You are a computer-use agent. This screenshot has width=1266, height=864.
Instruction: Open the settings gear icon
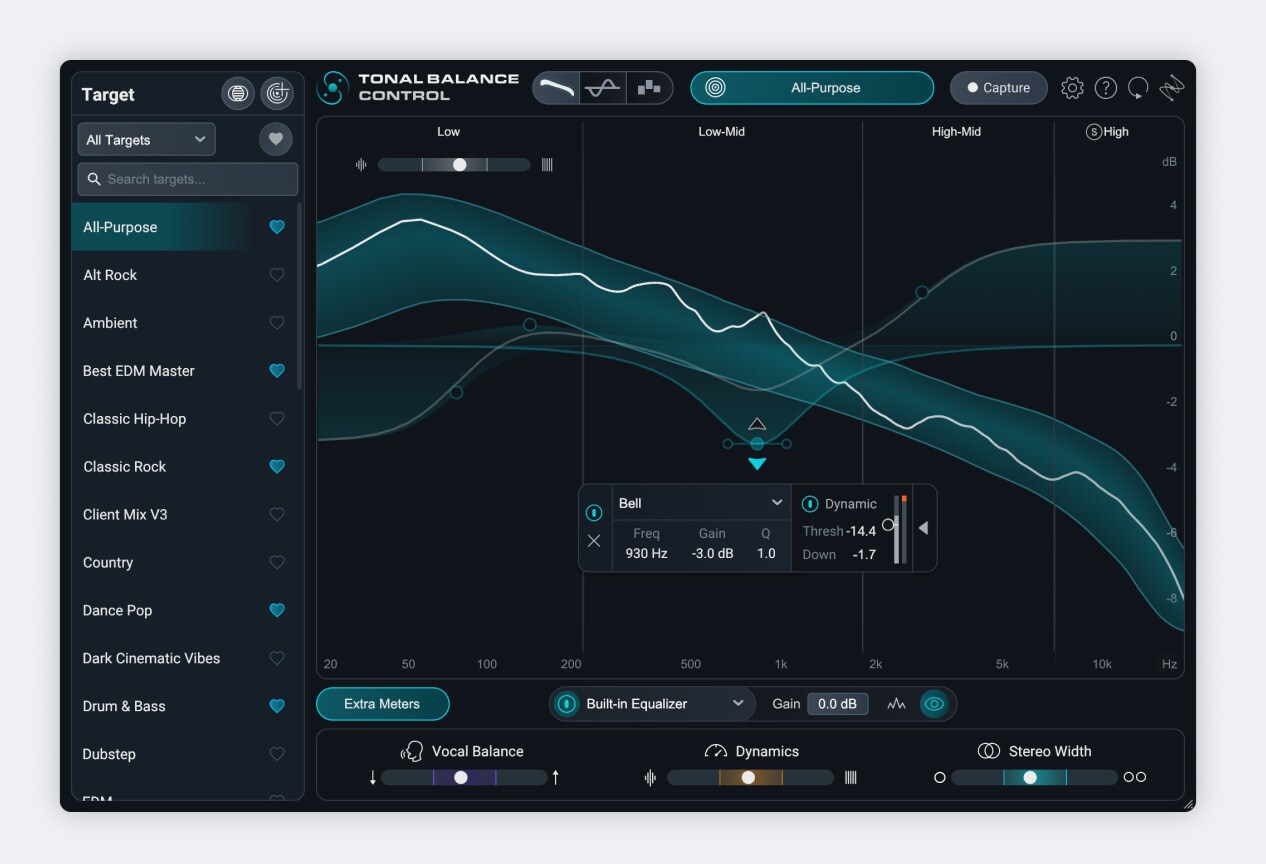coord(1072,88)
